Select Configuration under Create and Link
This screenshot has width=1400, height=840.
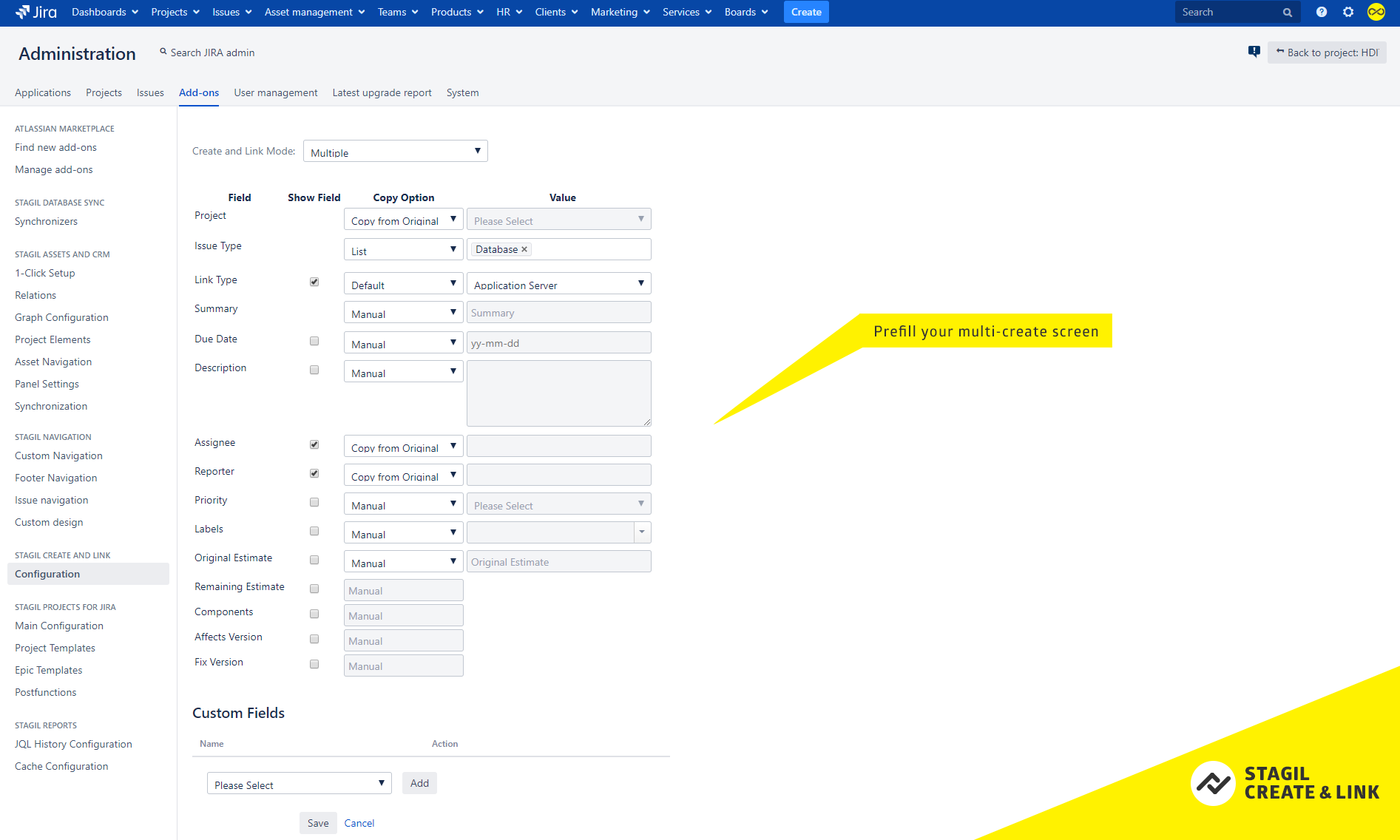[x=88, y=574]
